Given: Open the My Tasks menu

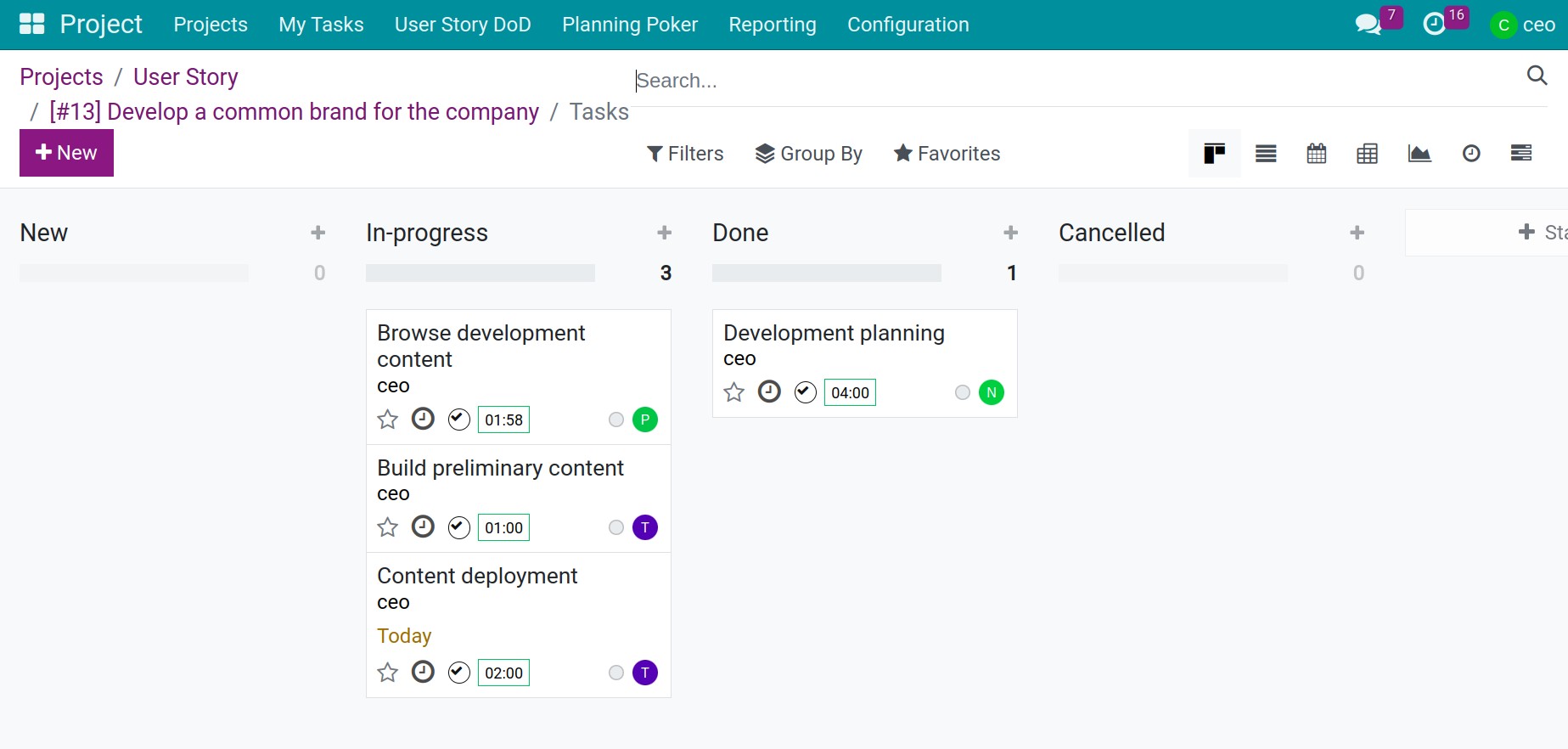Looking at the screenshot, I should point(321,25).
